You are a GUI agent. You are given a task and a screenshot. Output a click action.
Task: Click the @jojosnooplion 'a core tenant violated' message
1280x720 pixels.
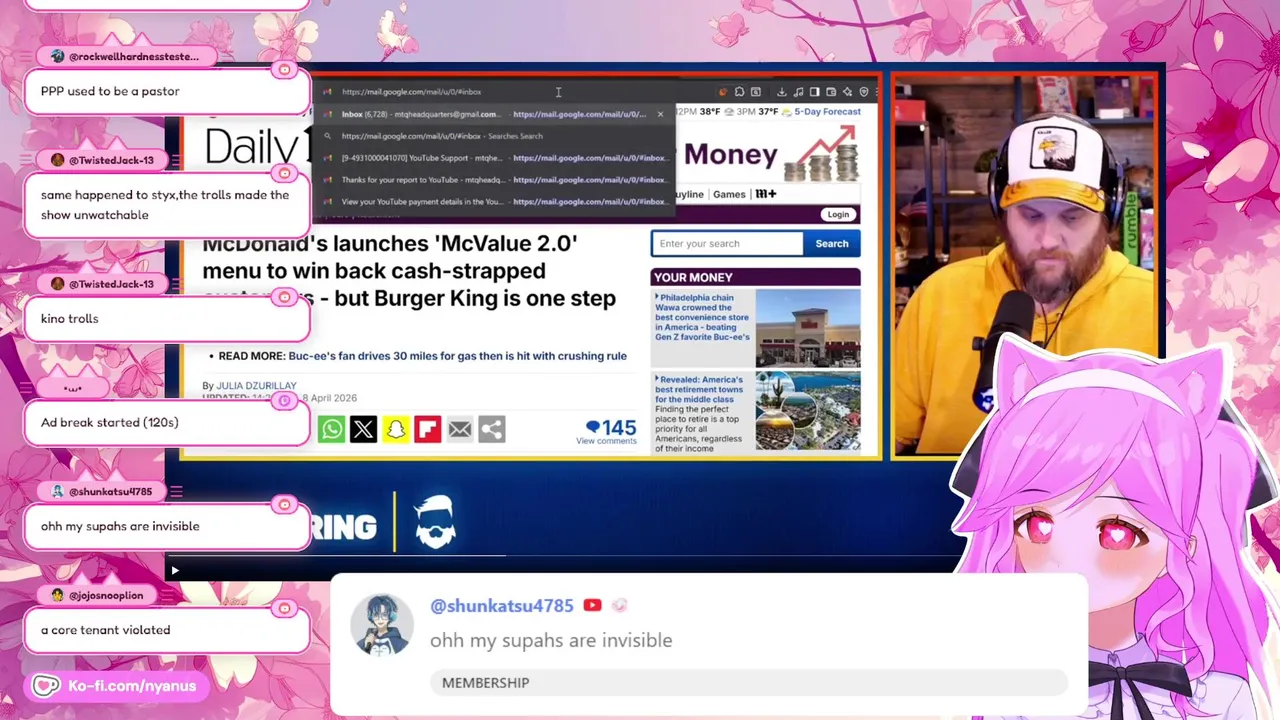click(167, 630)
